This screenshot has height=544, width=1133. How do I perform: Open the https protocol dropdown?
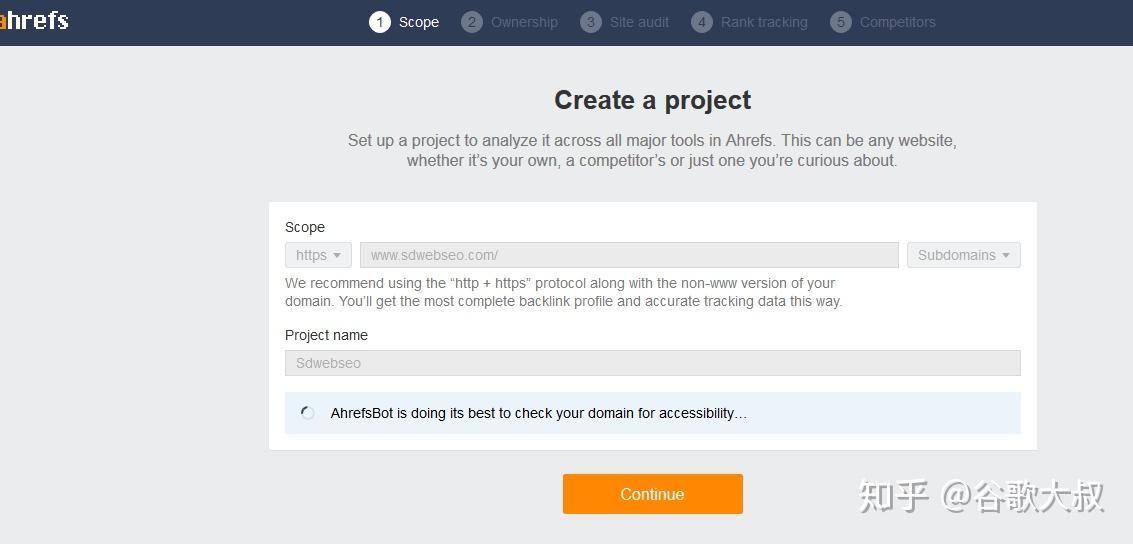coord(318,255)
